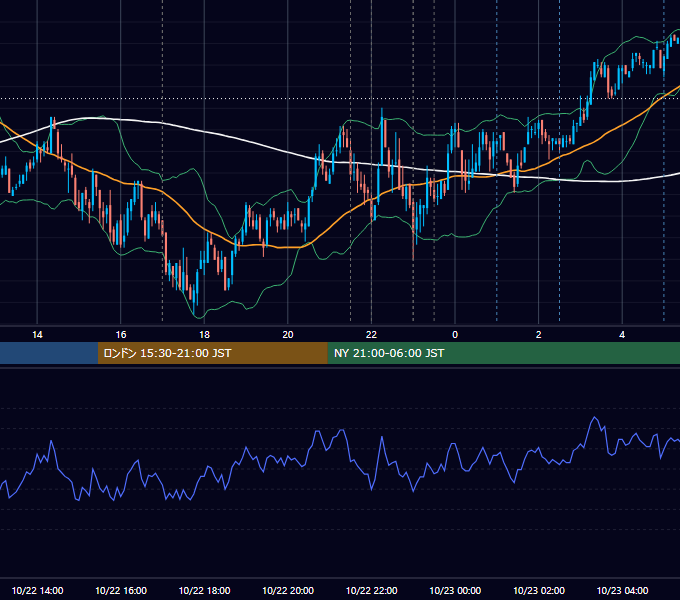Screen dimensions: 680x600
Task: Click the NY 21:00-06:00 JST session band
Action: pos(503,353)
